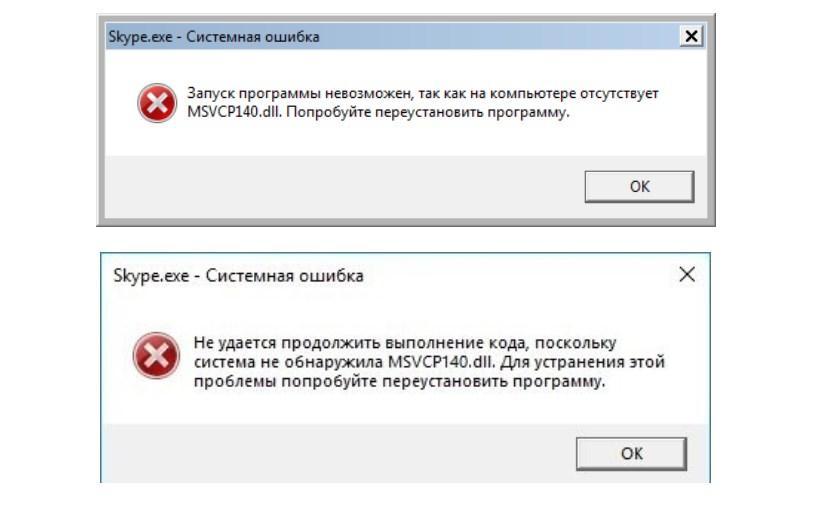Click gray footer area of blue-titled dialog

pyautogui.click(x=340, y=187)
